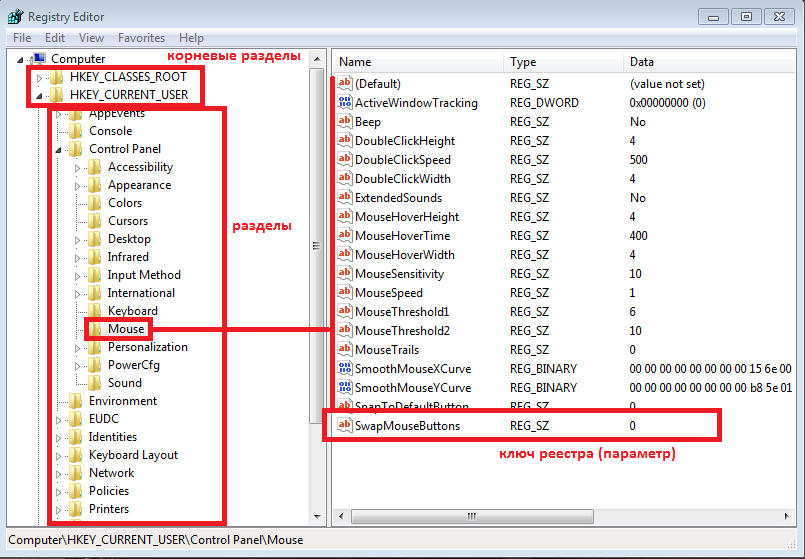Select the Infrared key

[128, 257]
